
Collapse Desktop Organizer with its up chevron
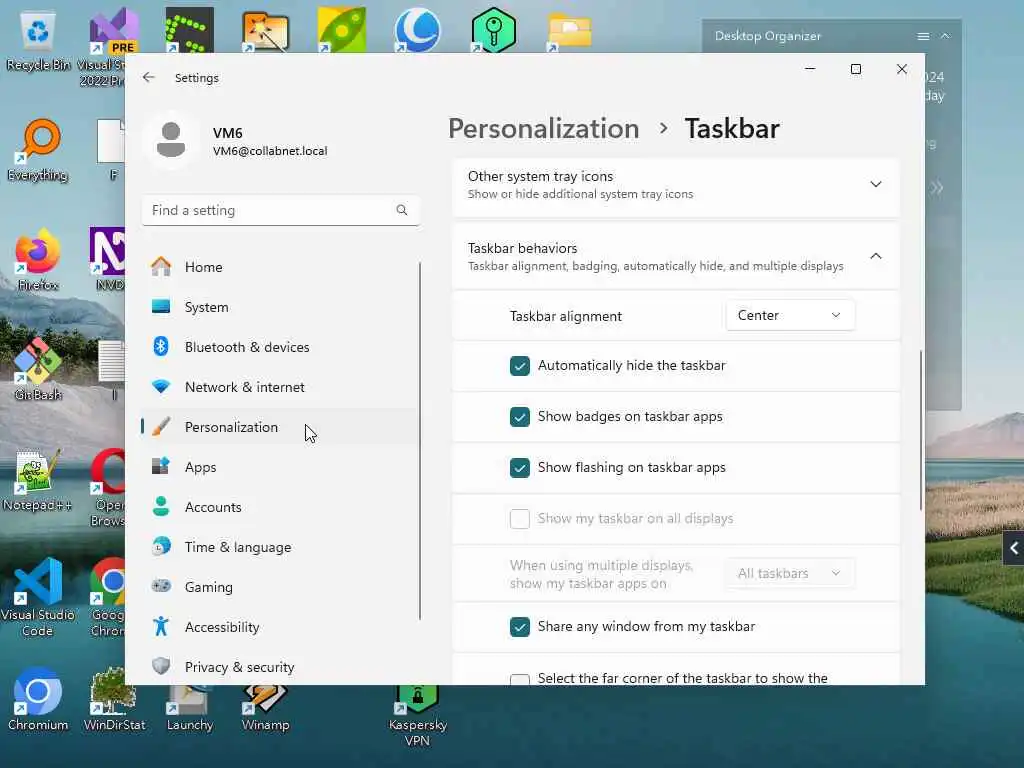tap(945, 37)
